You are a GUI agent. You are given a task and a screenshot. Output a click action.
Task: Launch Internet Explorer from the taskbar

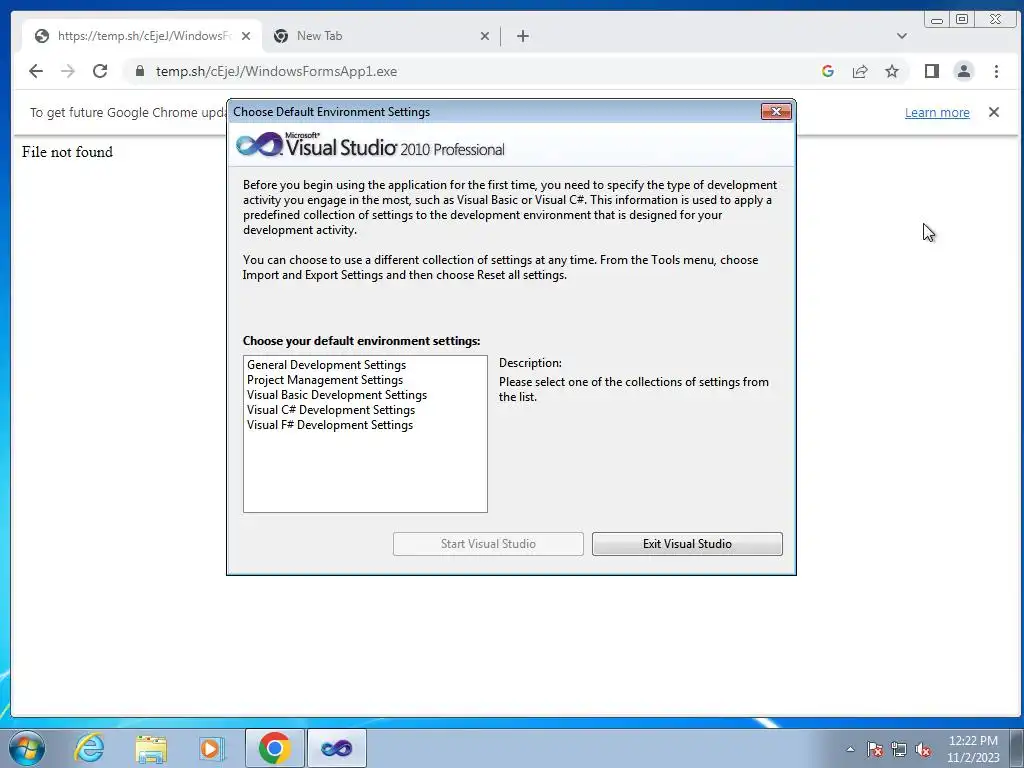tap(89, 748)
